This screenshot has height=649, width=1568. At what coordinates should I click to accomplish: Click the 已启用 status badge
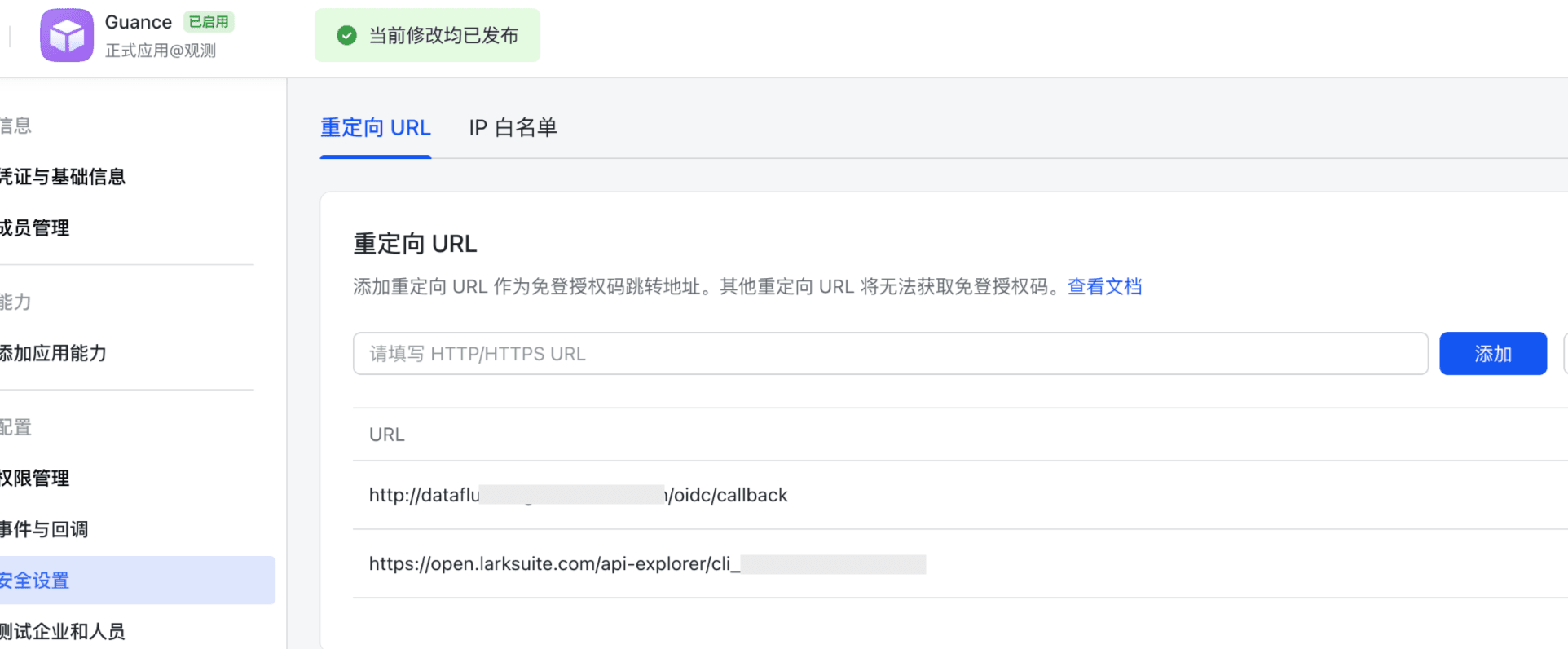(x=209, y=21)
